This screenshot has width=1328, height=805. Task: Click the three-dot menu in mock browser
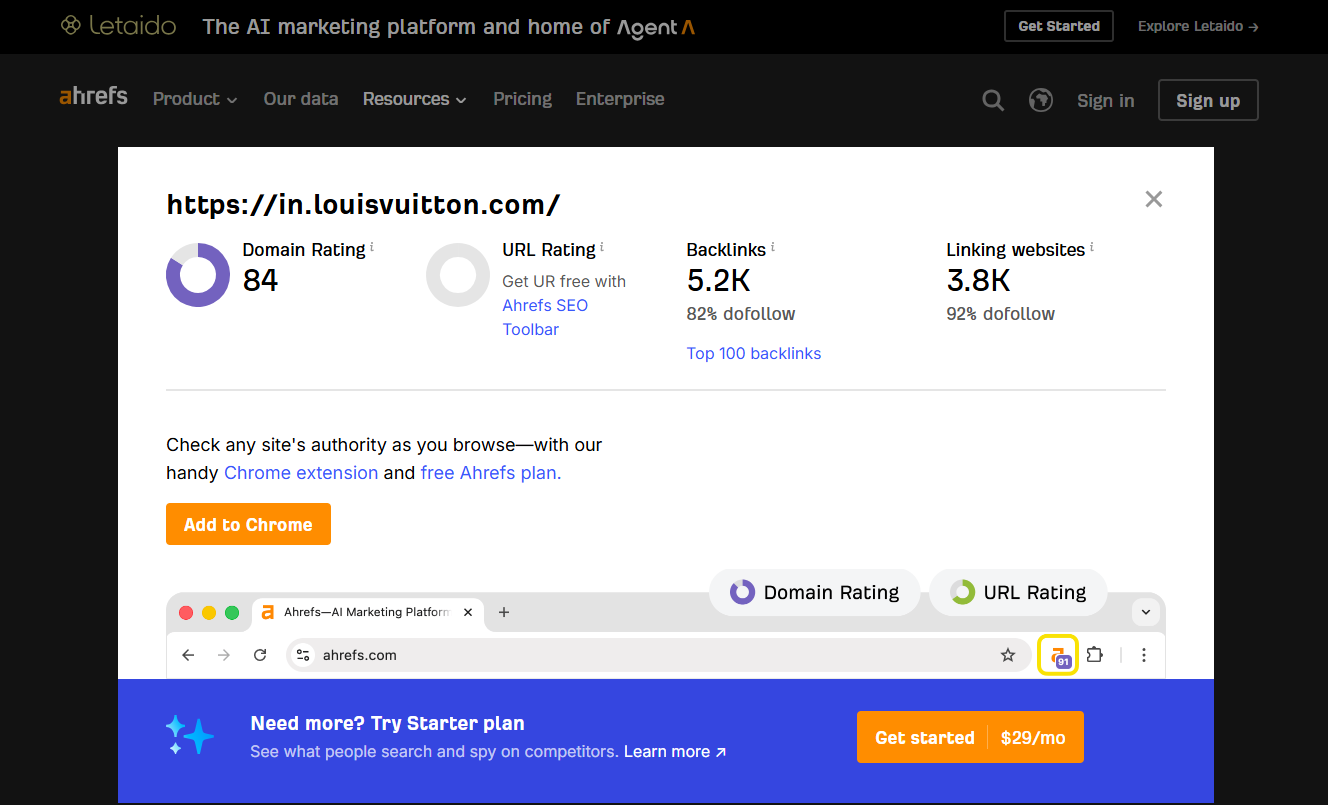click(1144, 655)
